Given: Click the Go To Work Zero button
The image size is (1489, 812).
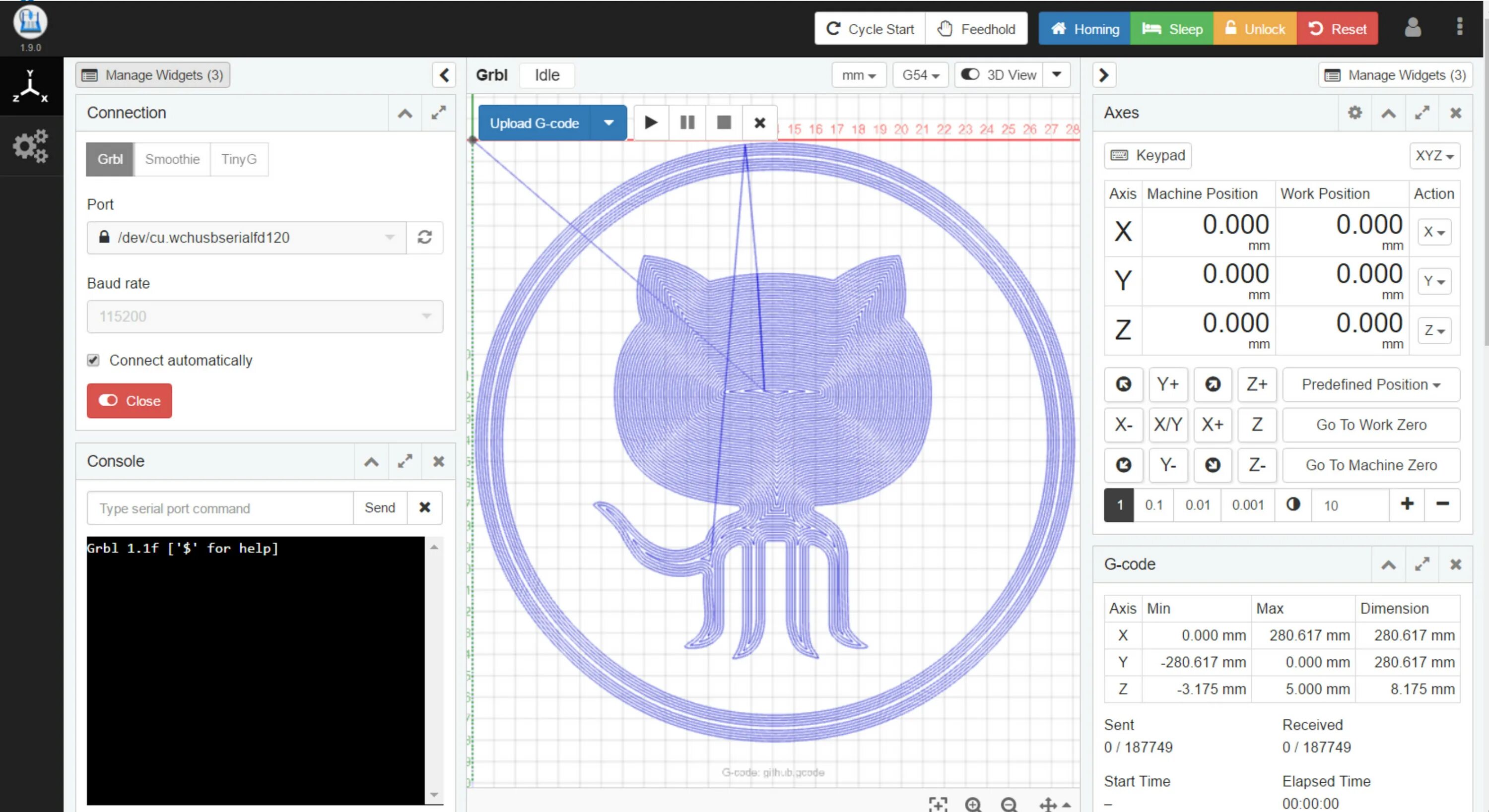Looking at the screenshot, I should tap(1370, 425).
